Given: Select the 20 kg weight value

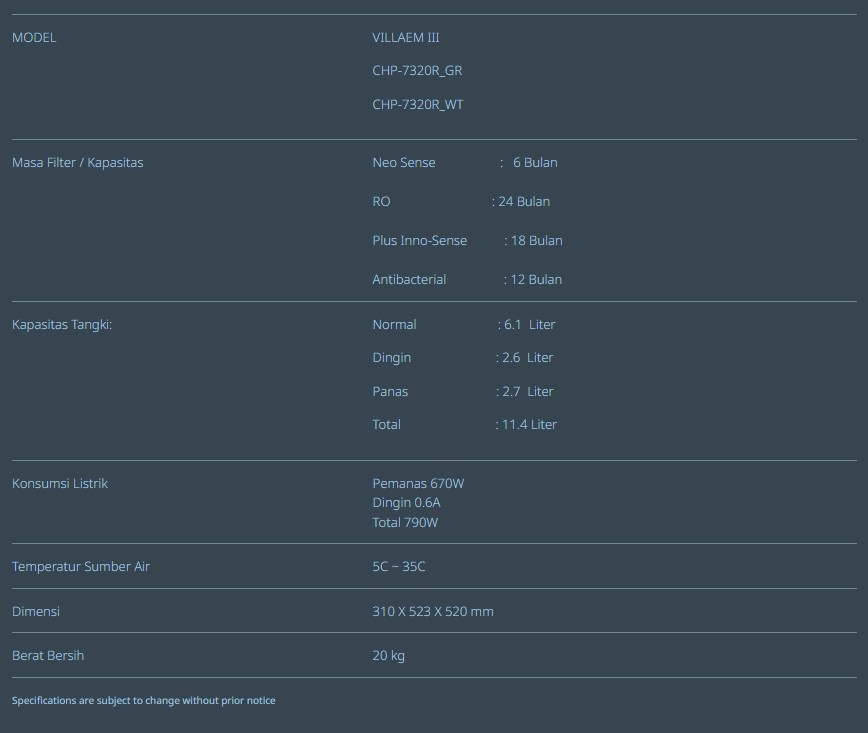Looking at the screenshot, I should coord(389,656).
